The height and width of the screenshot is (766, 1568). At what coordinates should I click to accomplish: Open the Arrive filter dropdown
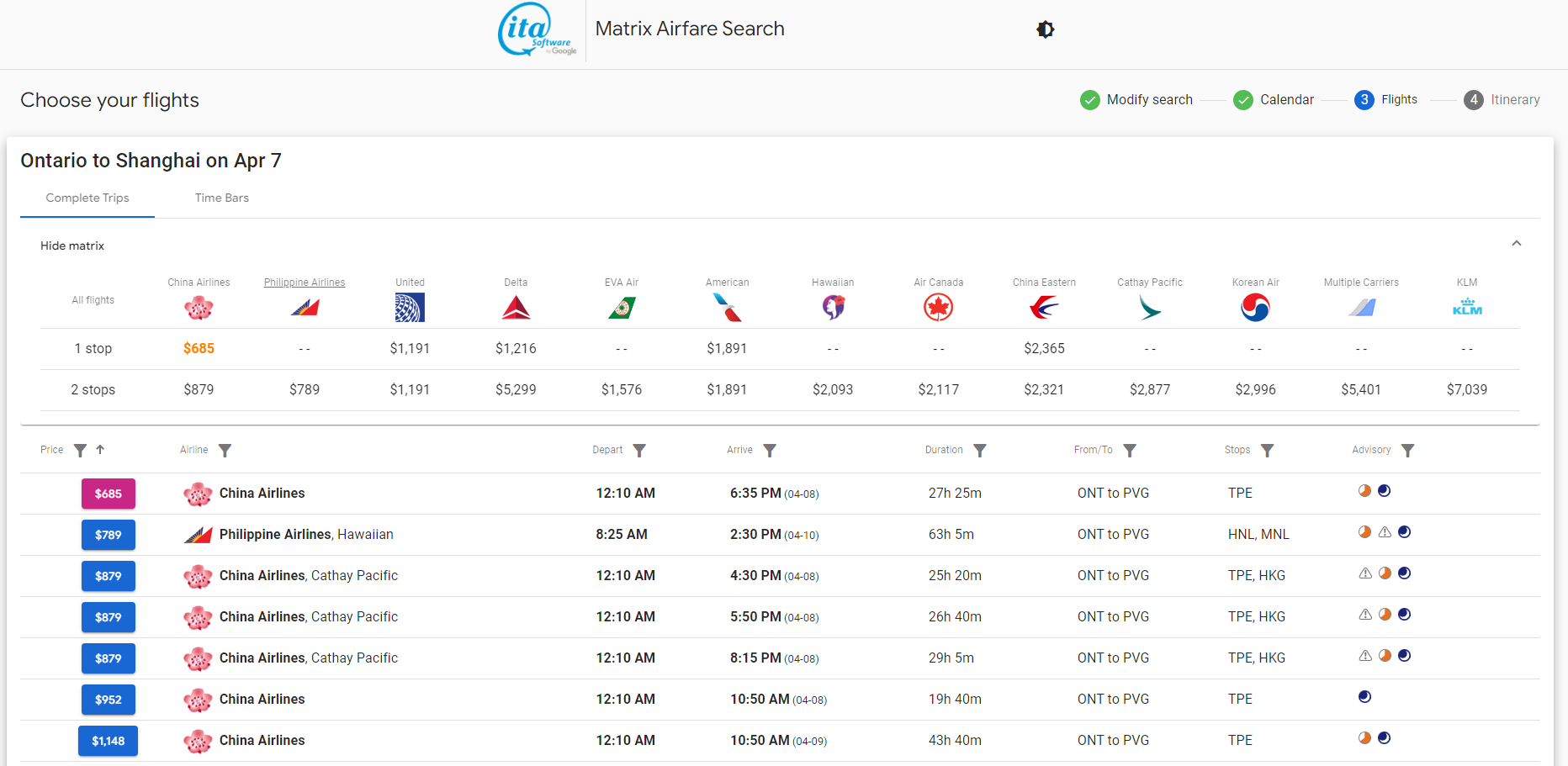[770, 451]
